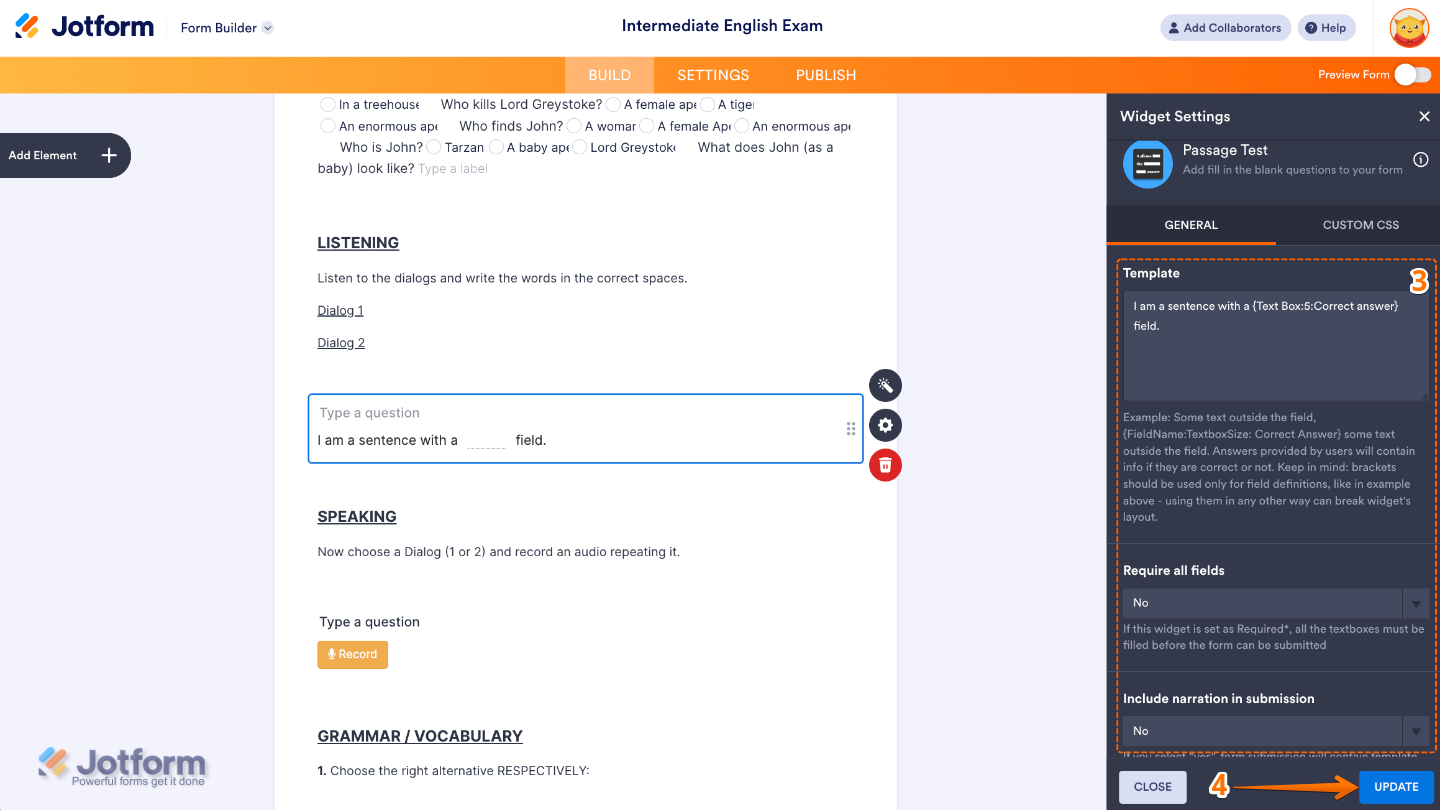Enable the Preview Form toggle
This screenshot has height=810, width=1440.
(x=1411, y=74)
